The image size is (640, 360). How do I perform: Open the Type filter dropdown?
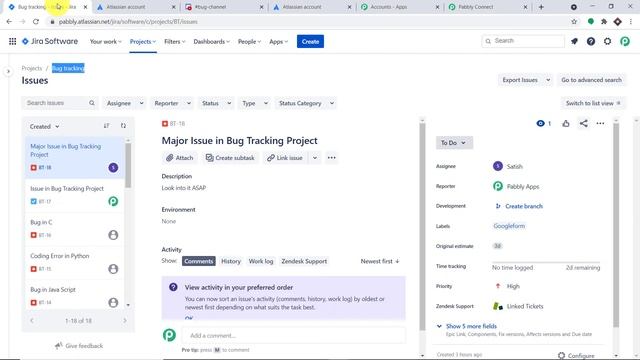(x=254, y=103)
